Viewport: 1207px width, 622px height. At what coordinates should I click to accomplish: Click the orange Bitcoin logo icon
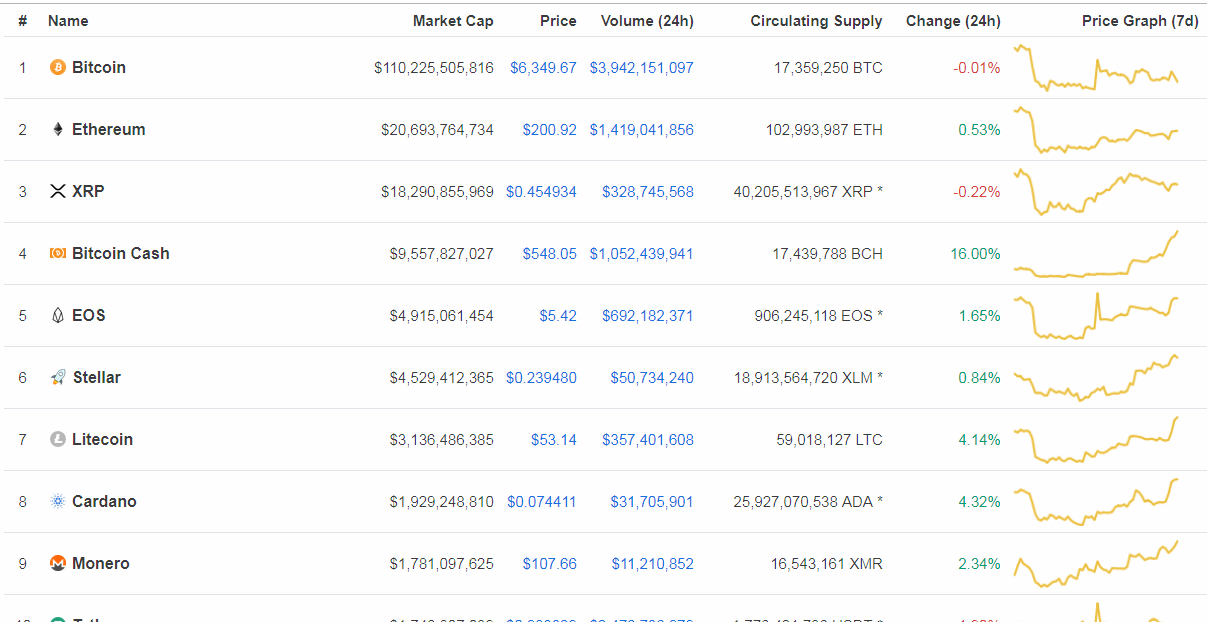(58, 68)
